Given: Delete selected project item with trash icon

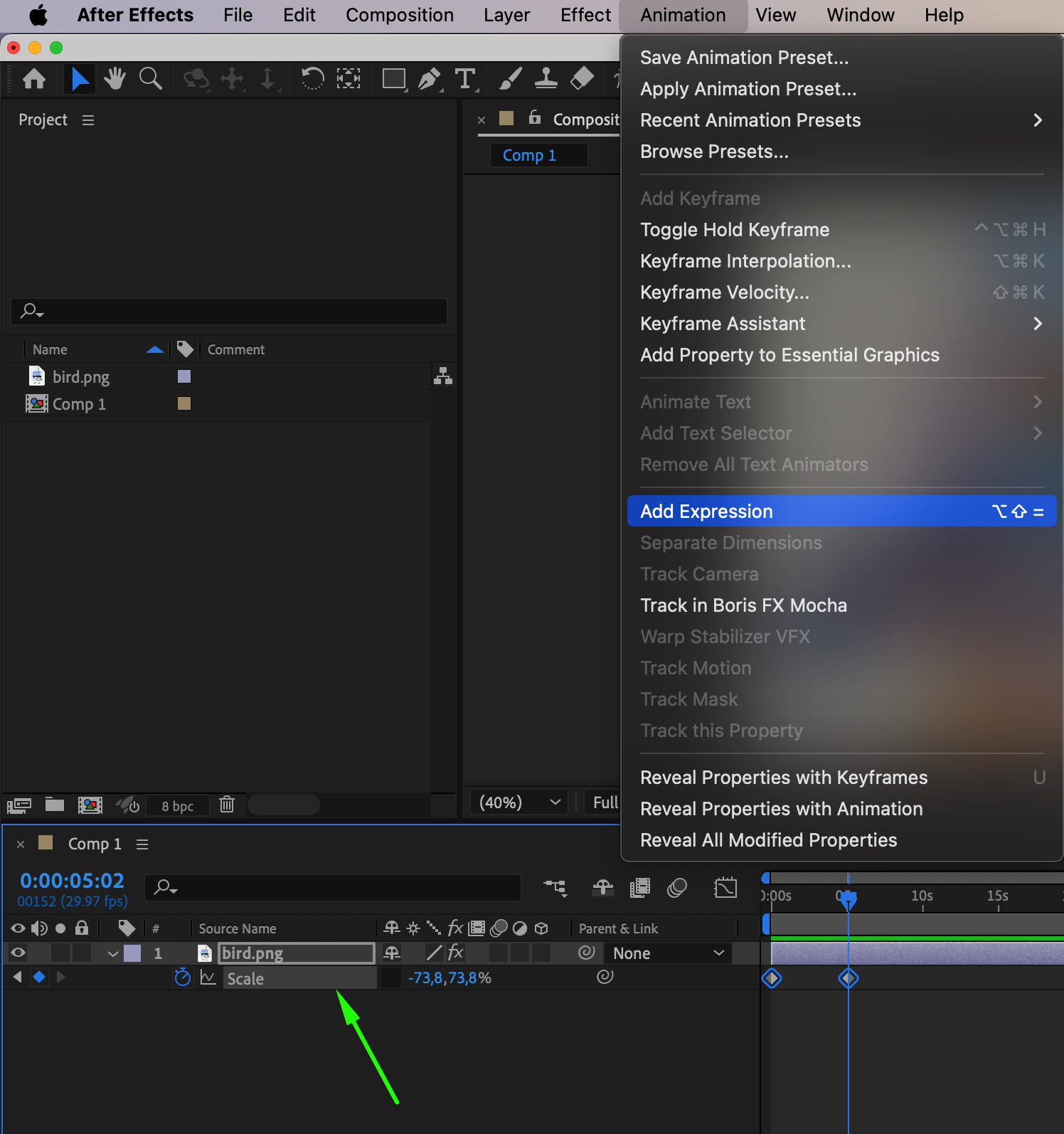Looking at the screenshot, I should click(227, 805).
